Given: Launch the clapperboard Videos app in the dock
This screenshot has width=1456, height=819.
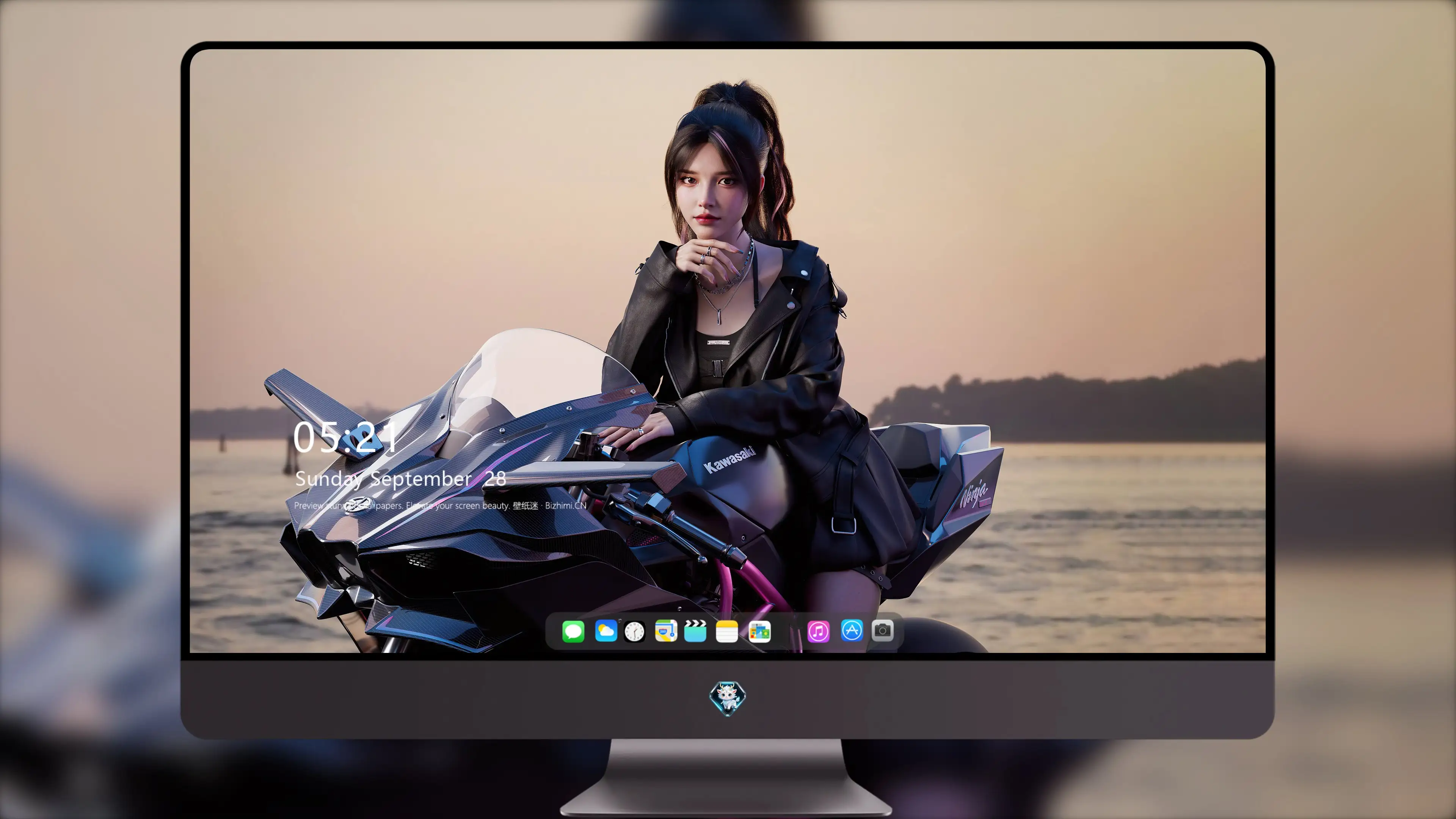Looking at the screenshot, I should tap(695, 631).
